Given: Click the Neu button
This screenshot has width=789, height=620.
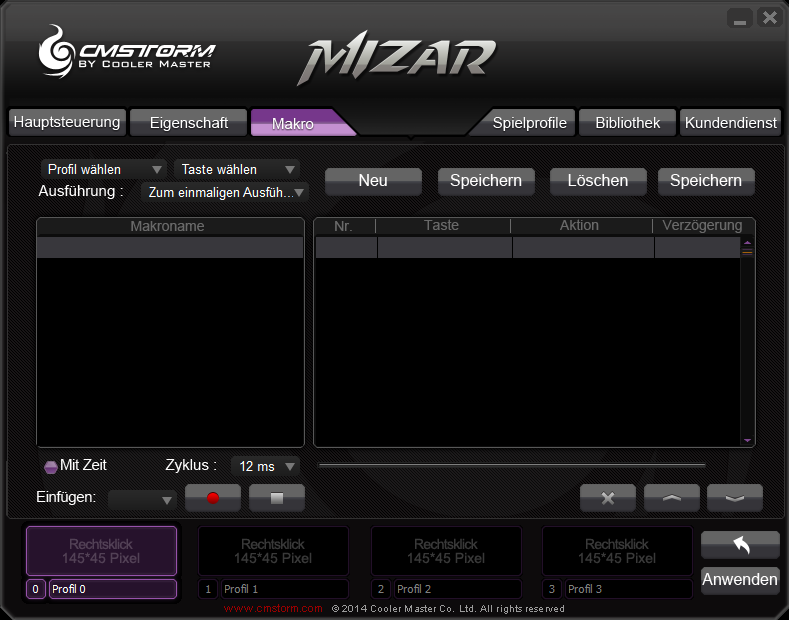Looking at the screenshot, I should pyautogui.click(x=373, y=181).
